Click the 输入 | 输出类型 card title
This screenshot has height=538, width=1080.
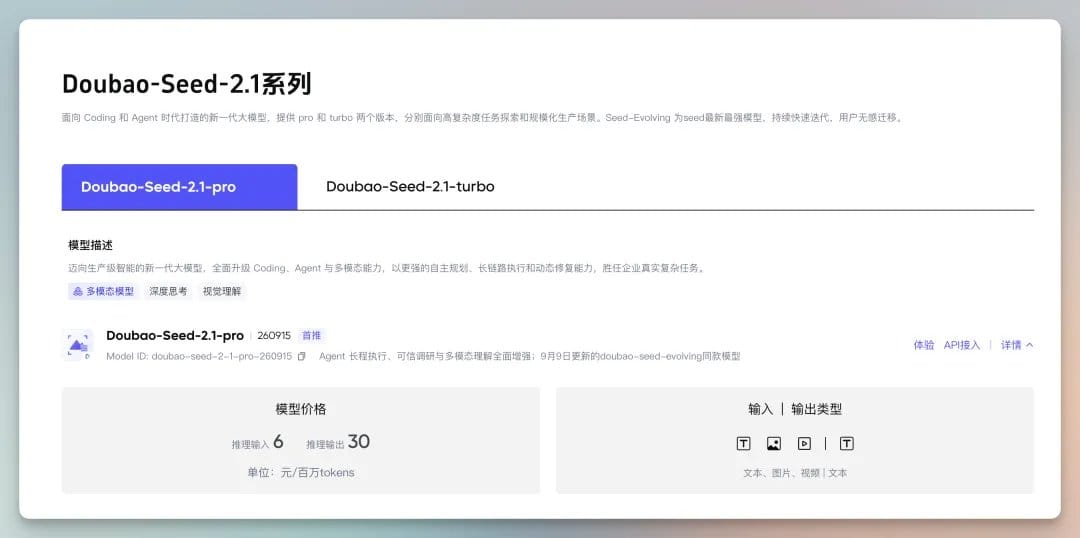795,409
